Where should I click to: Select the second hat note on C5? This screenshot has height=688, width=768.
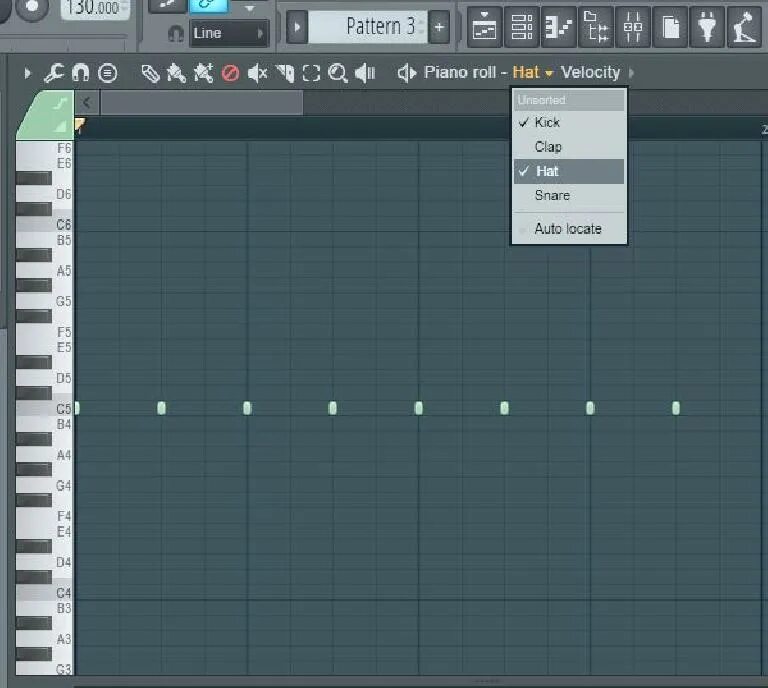point(161,408)
